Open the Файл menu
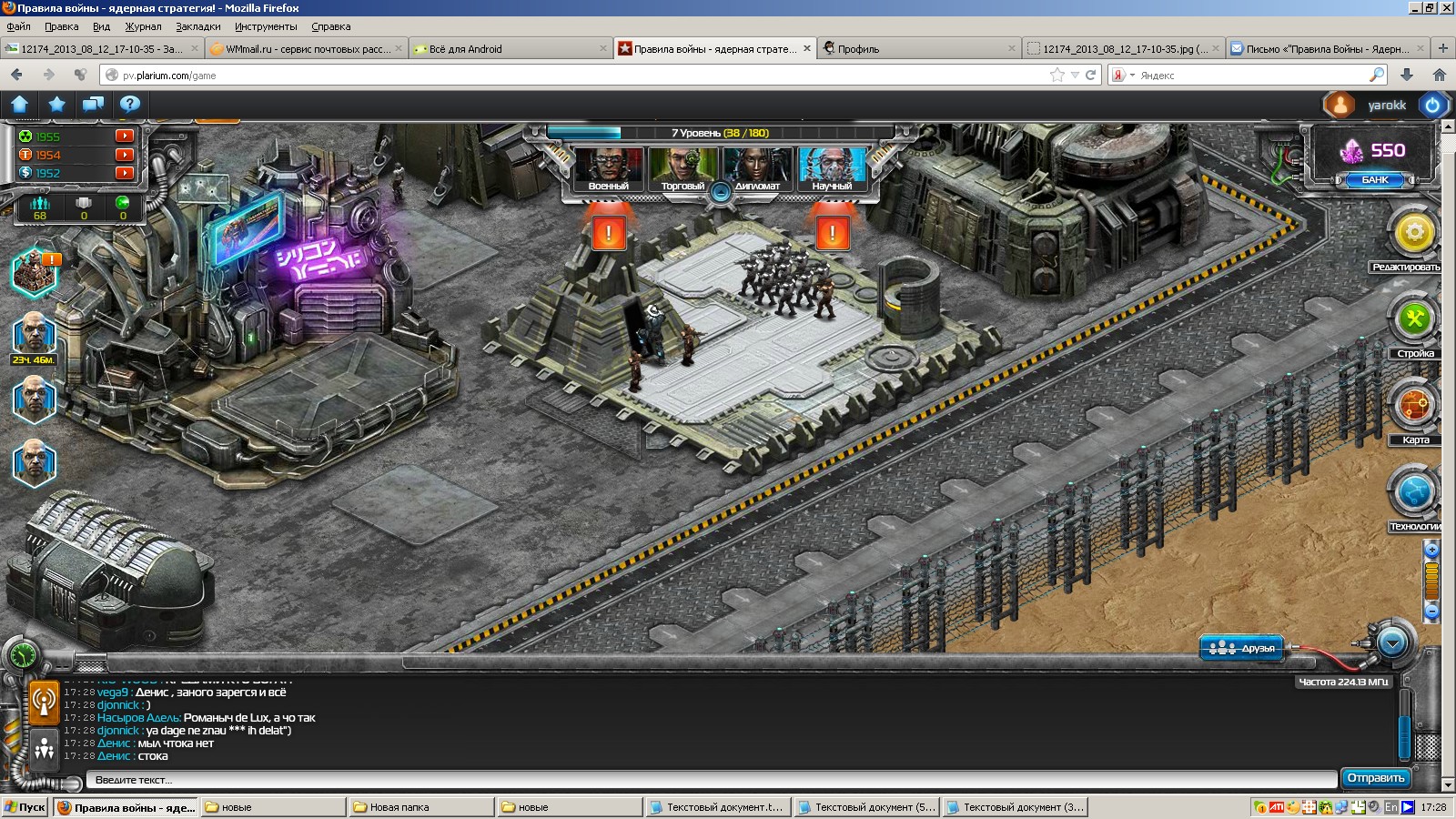This screenshot has height=819, width=1456. pyautogui.click(x=19, y=26)
